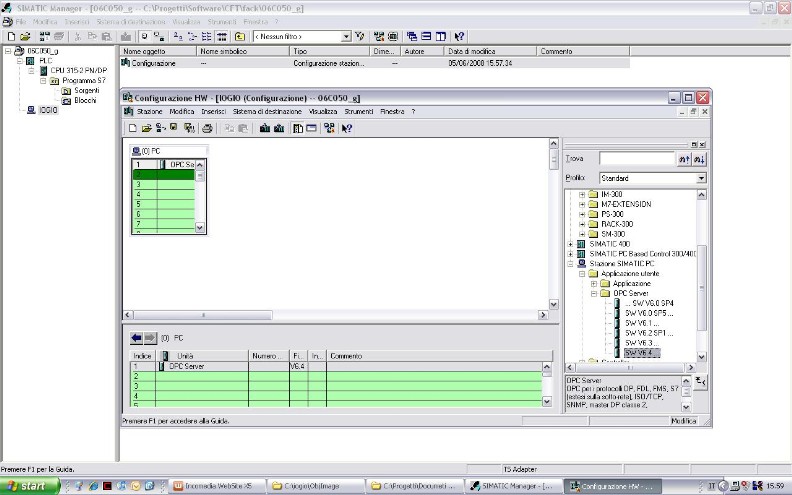The width and height of the screenshot is (792, 495).
Task: Click the context help arrow icon in HW Config
Action: pyautogui.click(x=346, y=128)
